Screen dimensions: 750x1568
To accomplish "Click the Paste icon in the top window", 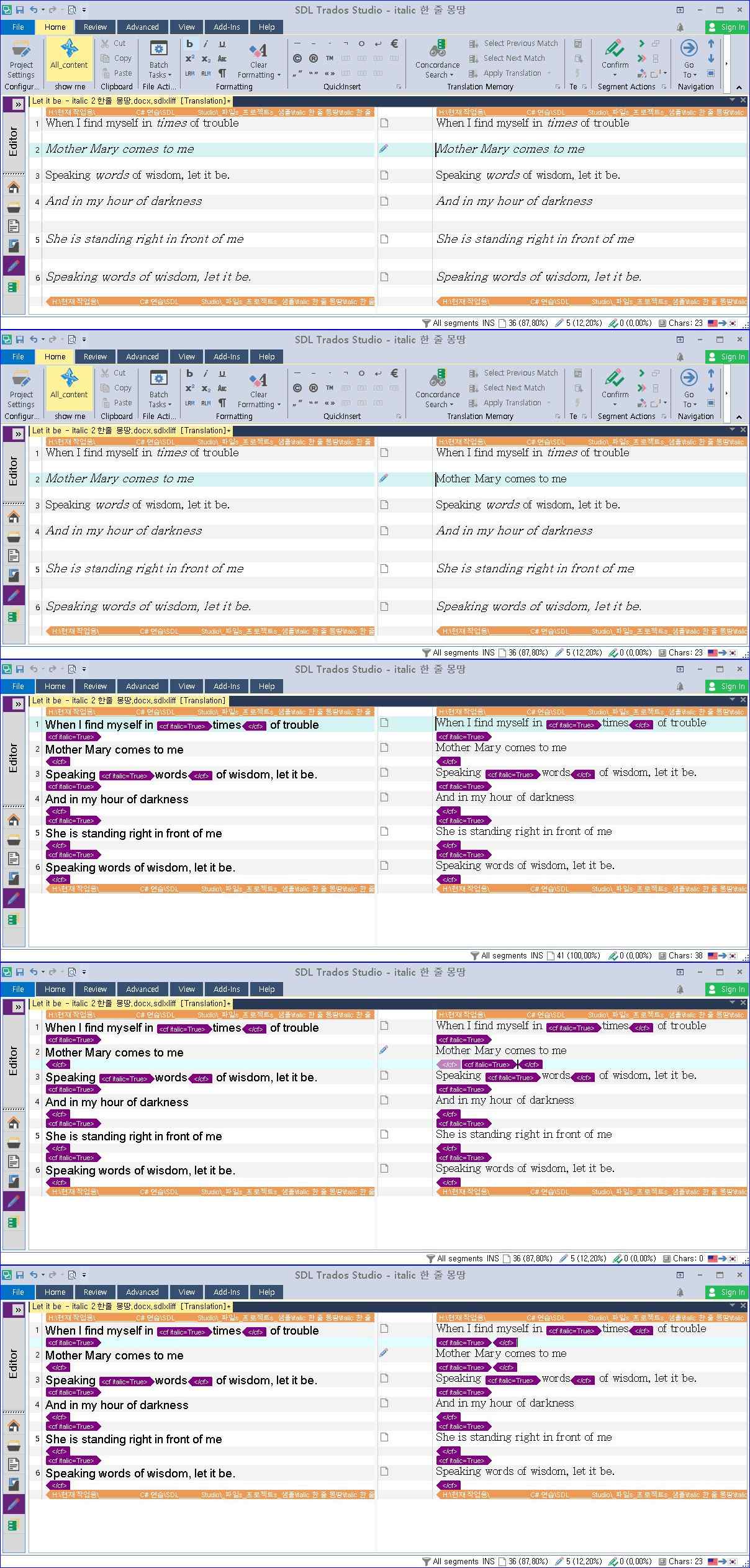I will coord(106,73).
